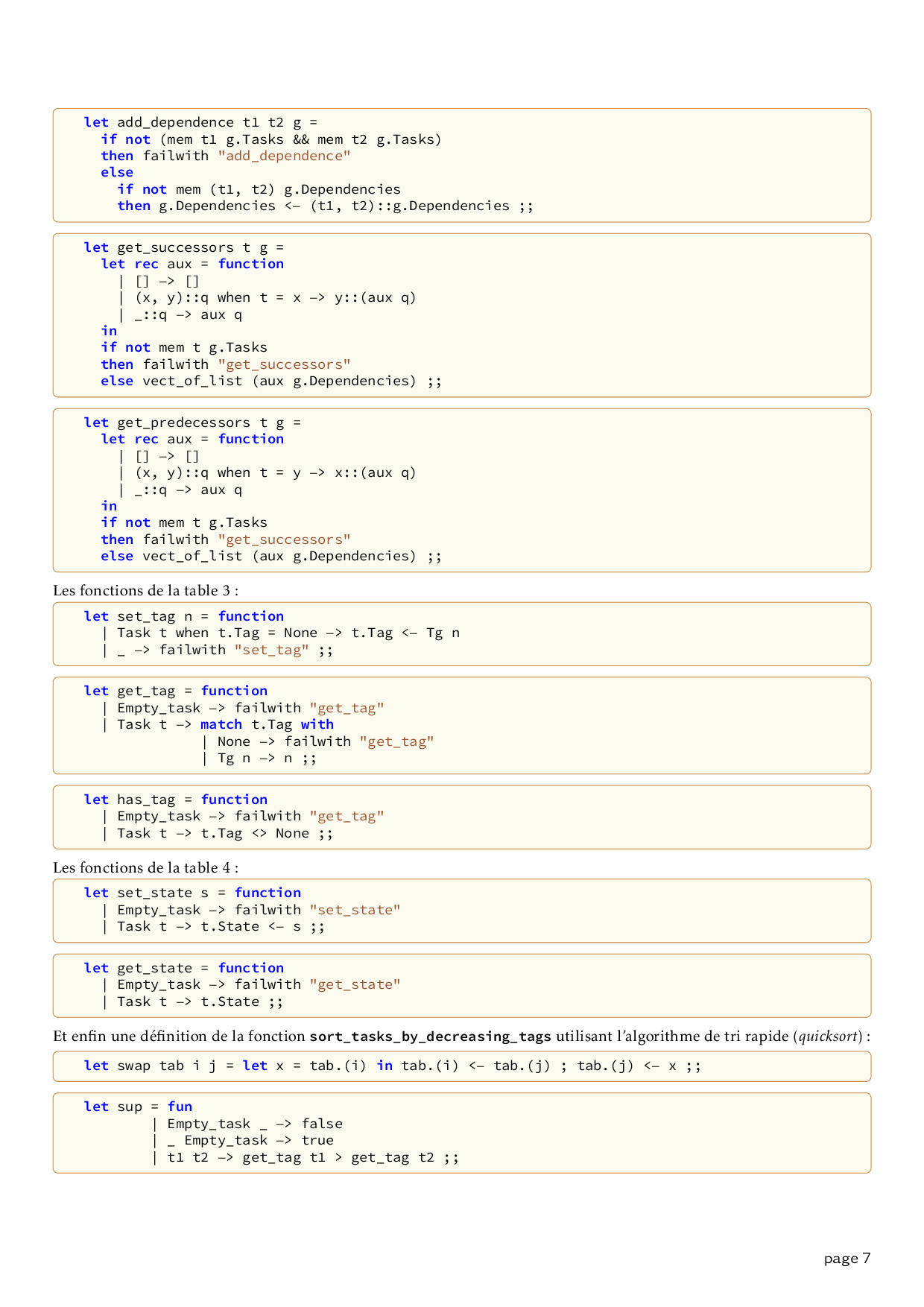Click the 'Tg n -> n' pattern line

258,759
